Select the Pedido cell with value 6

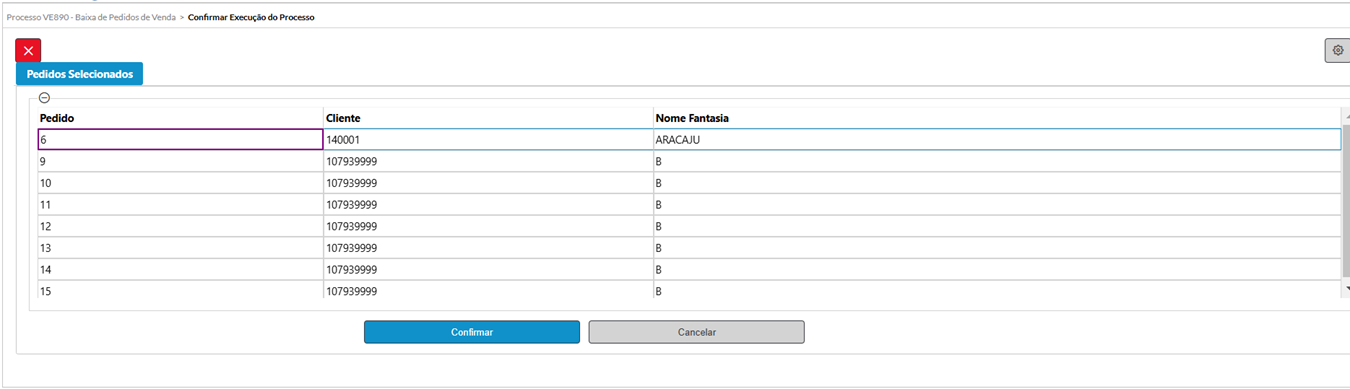click(180, 140)
